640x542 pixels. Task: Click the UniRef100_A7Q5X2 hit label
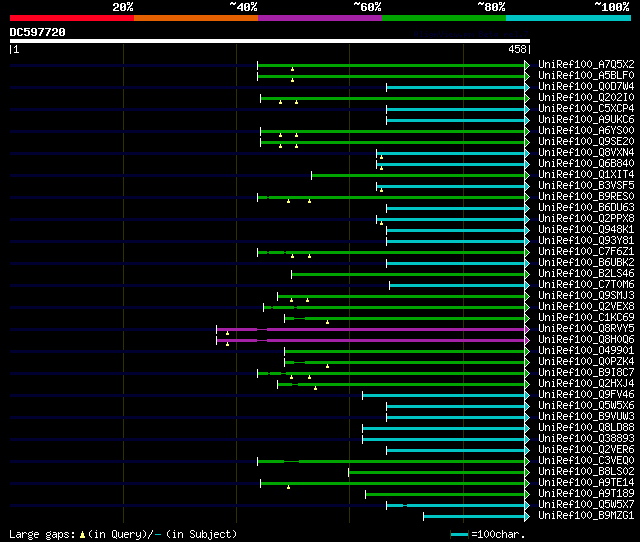(x=586, y=64)
